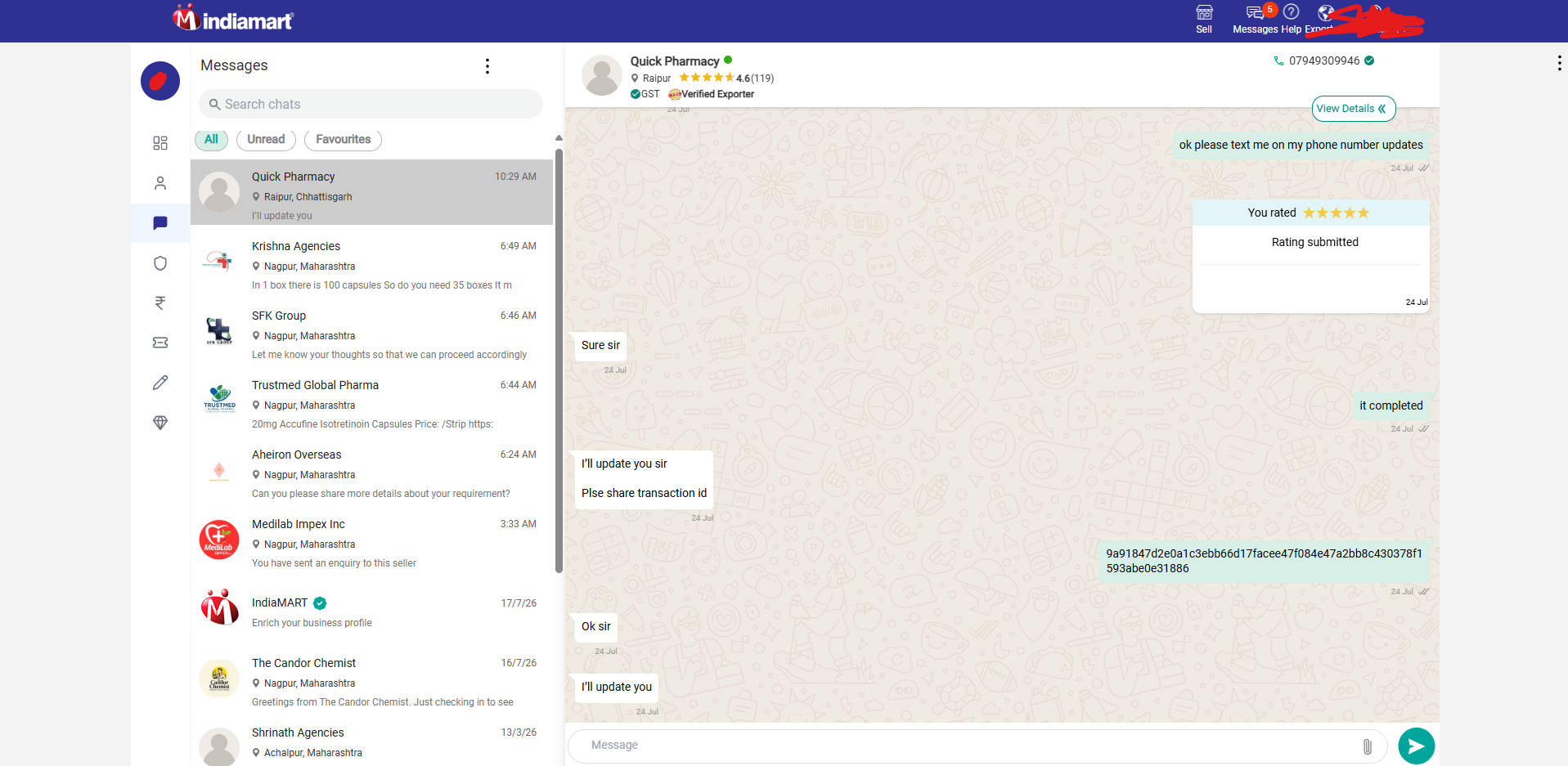The width and height of the screenshot is (1568, 766).
Task: Open the shield icon in sidebar
Action: 160,263
